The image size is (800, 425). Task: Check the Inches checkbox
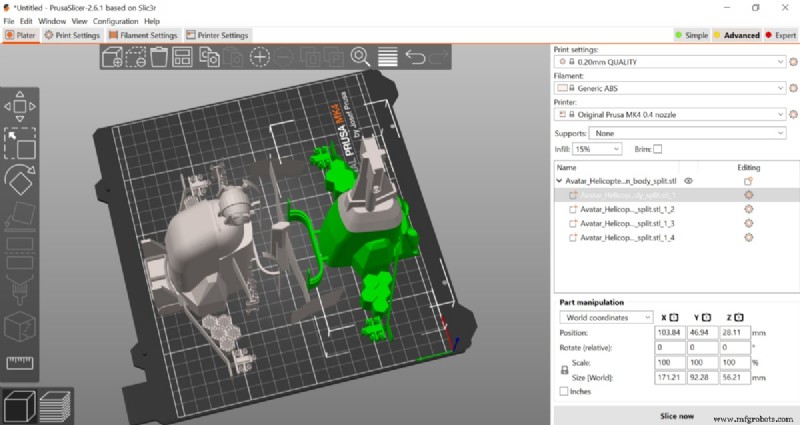(564, 391)
